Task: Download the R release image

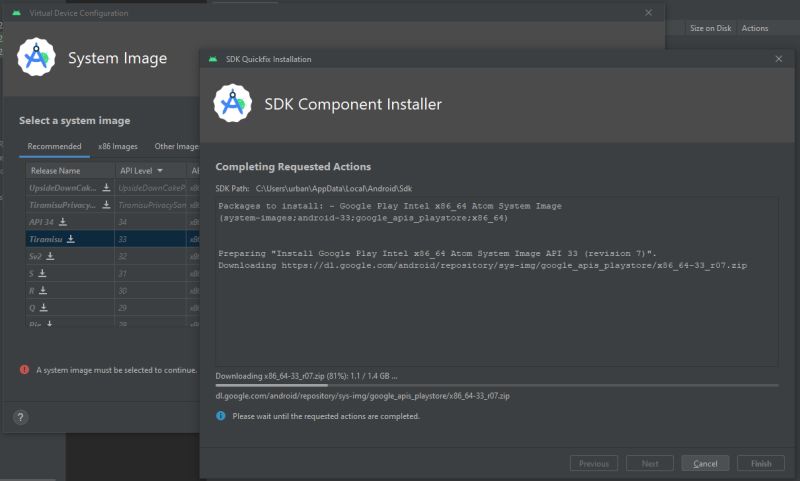Action: tap(43, 290)
